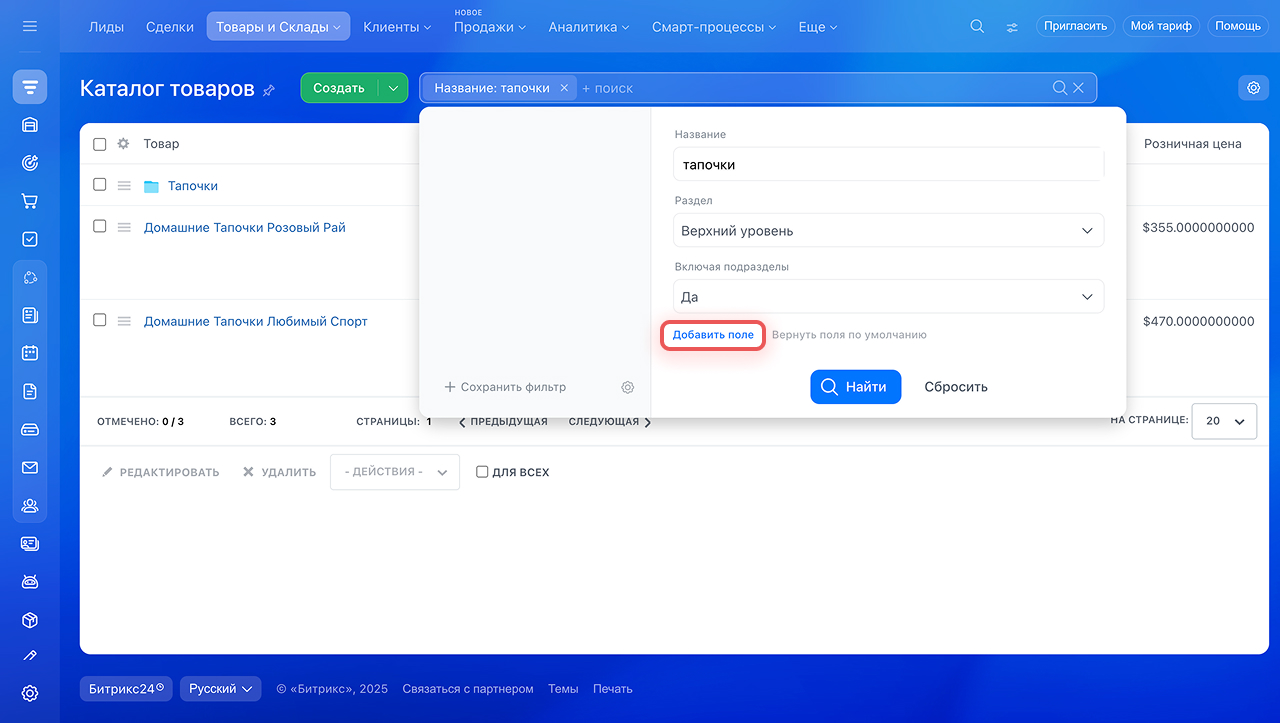Image resolution: width=1280 pixels, height=723 pixels.
Task: Open the news feed icon in sidebar
Action: point(30,315)
